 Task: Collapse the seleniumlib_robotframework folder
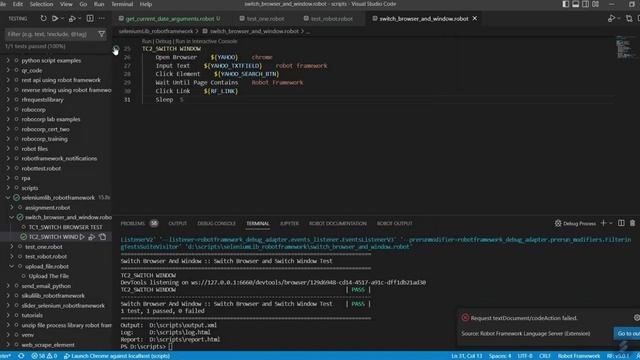[x=8, y=198]
